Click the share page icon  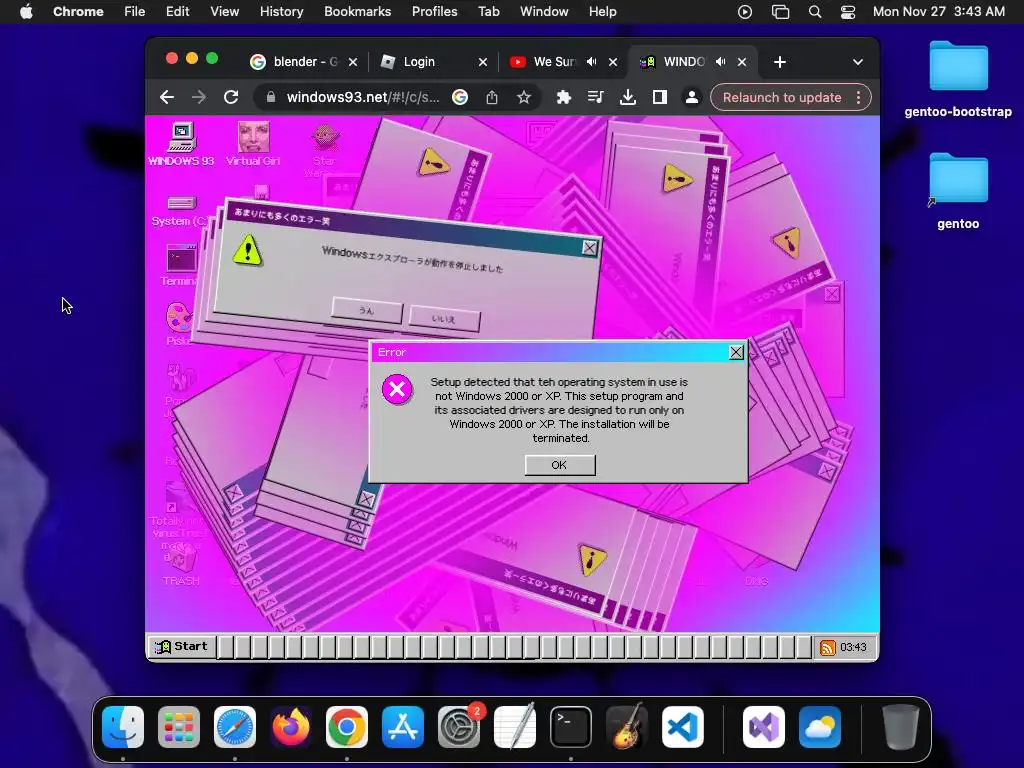tap(492, 97)
